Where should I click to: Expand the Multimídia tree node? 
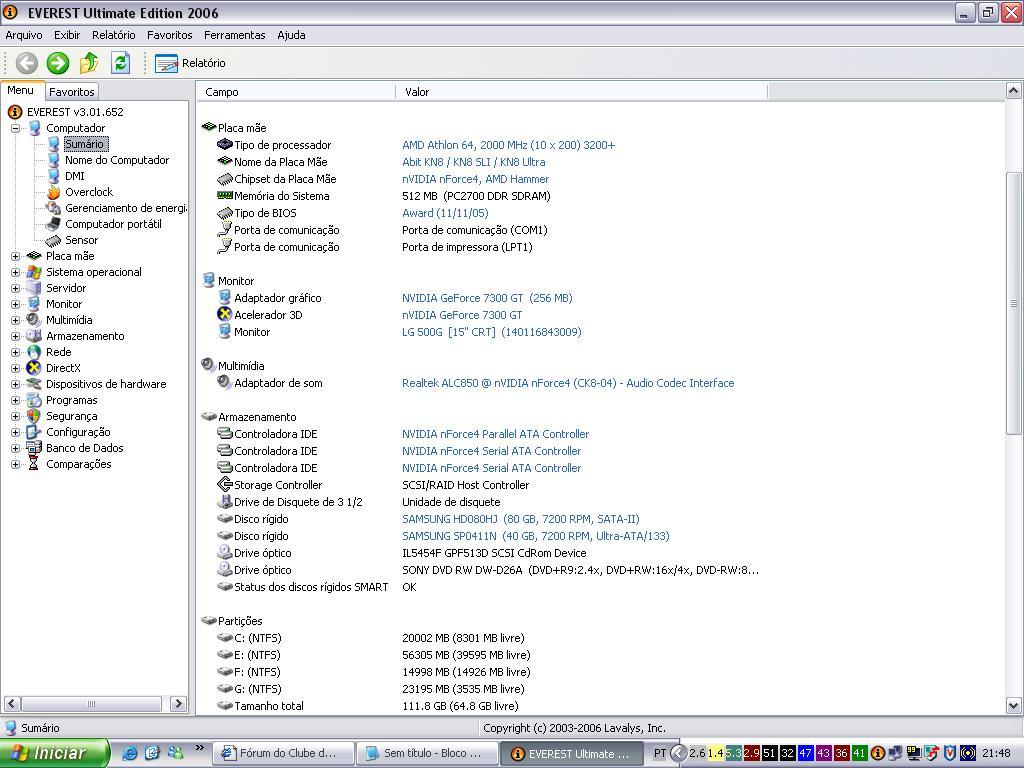(15, 320)
